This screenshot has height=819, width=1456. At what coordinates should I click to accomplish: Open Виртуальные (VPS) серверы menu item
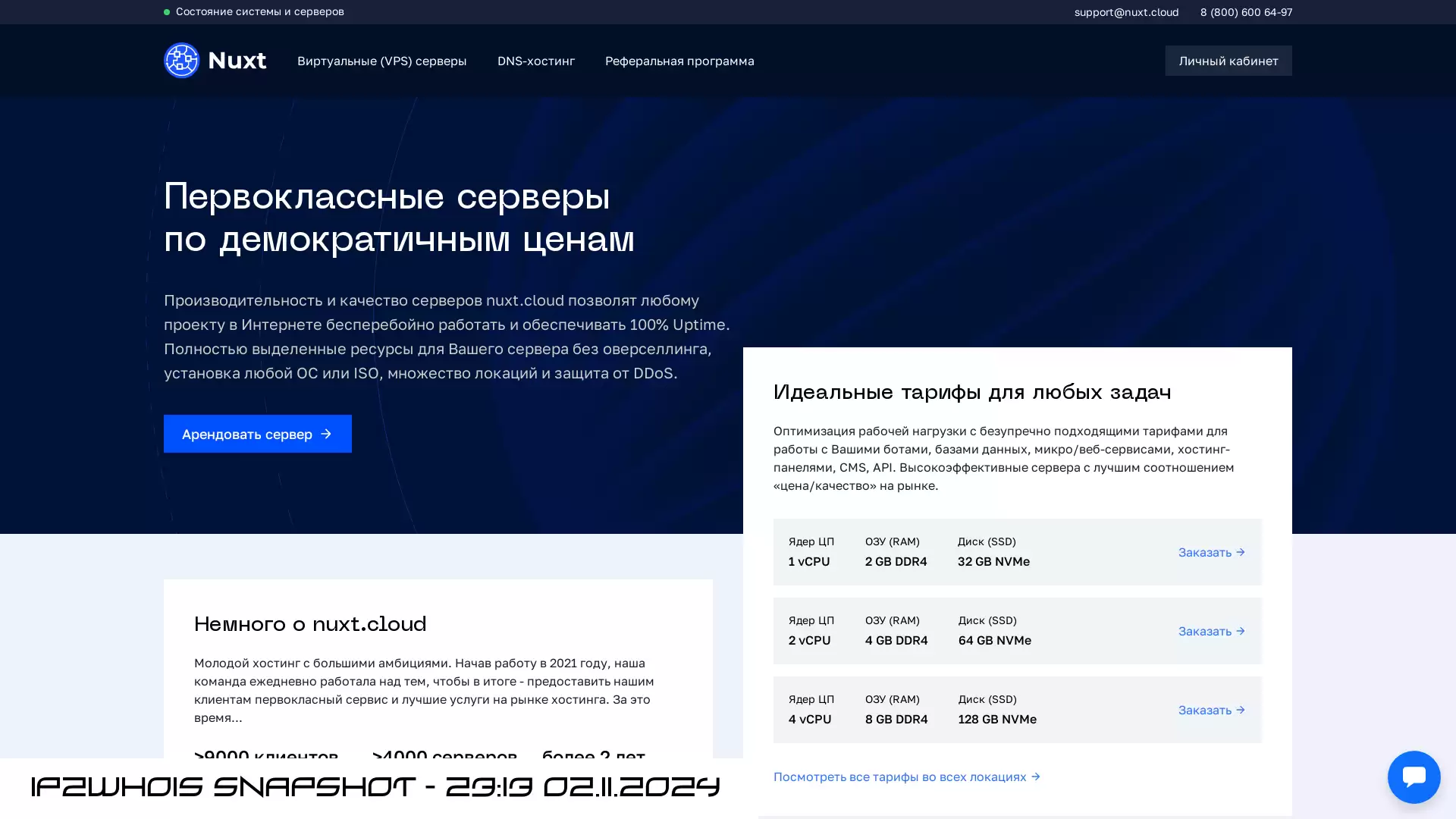(x=381, y=61)
